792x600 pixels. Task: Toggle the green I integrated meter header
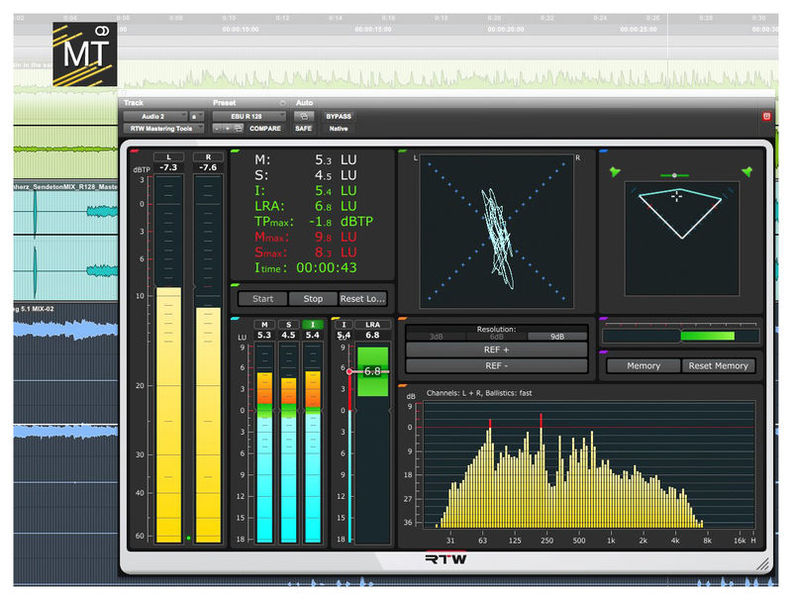point(313,325)
